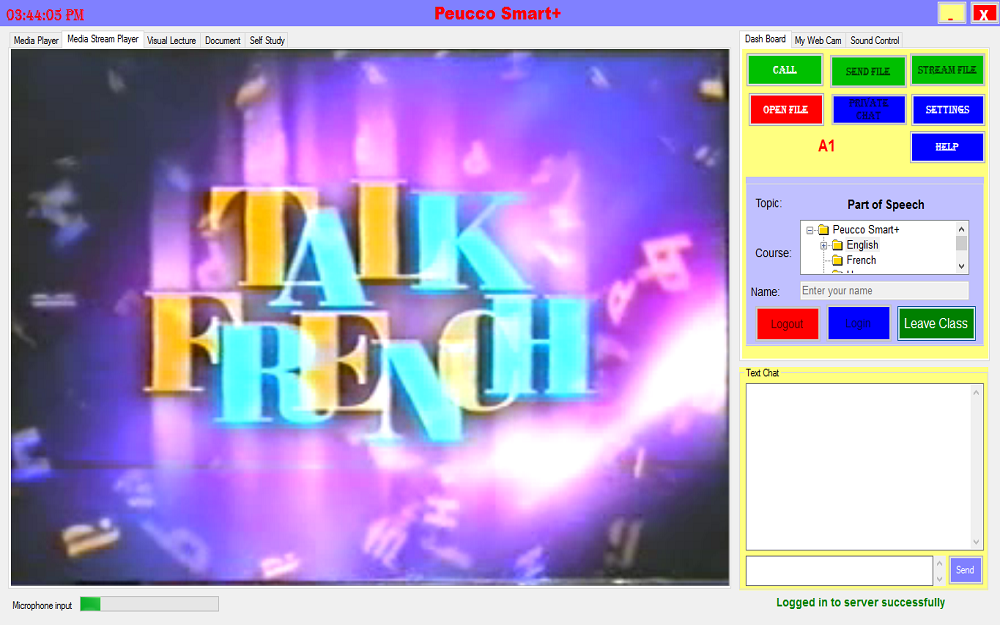
Task: Click the chat input down stepper arrow
Action: (939, 578)
